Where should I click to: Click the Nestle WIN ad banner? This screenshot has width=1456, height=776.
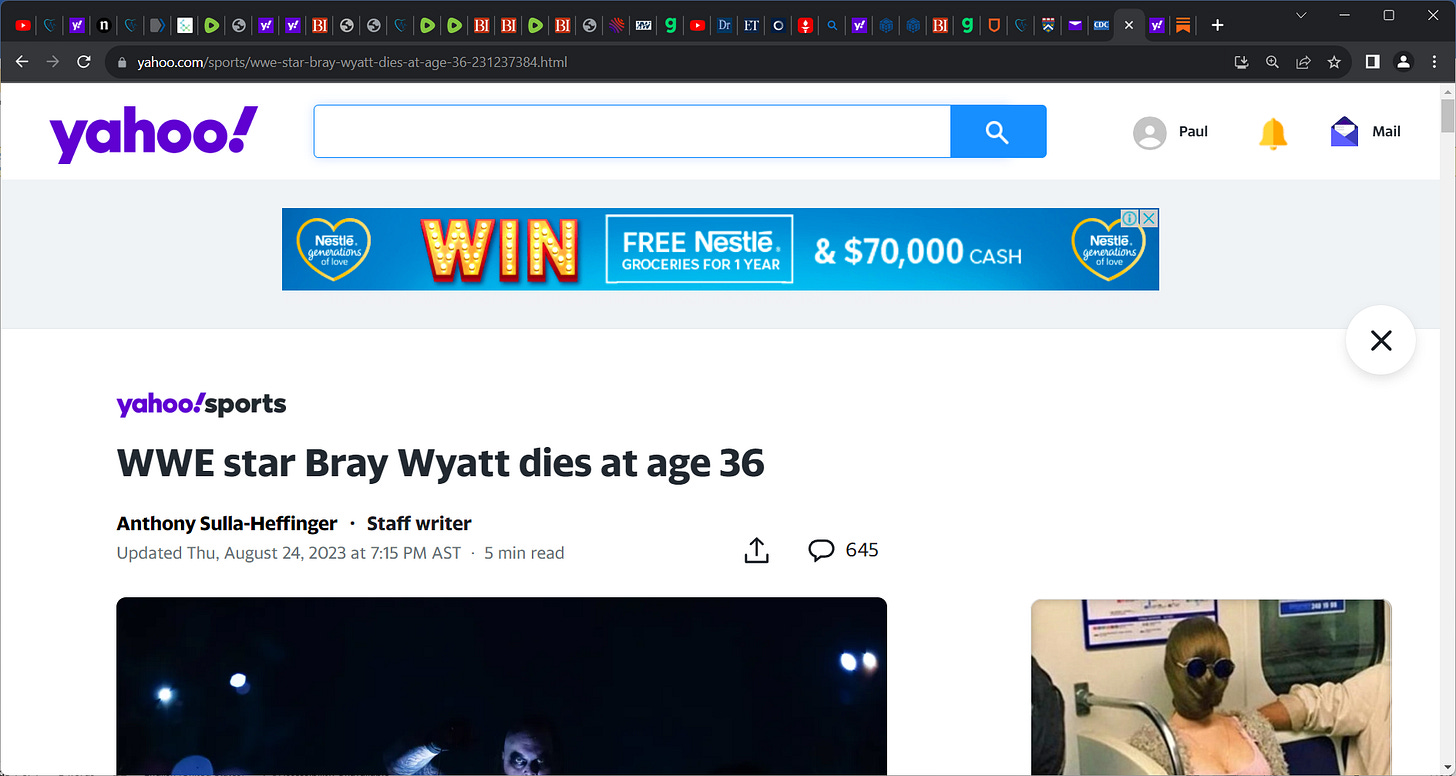(x=720, y=249)
